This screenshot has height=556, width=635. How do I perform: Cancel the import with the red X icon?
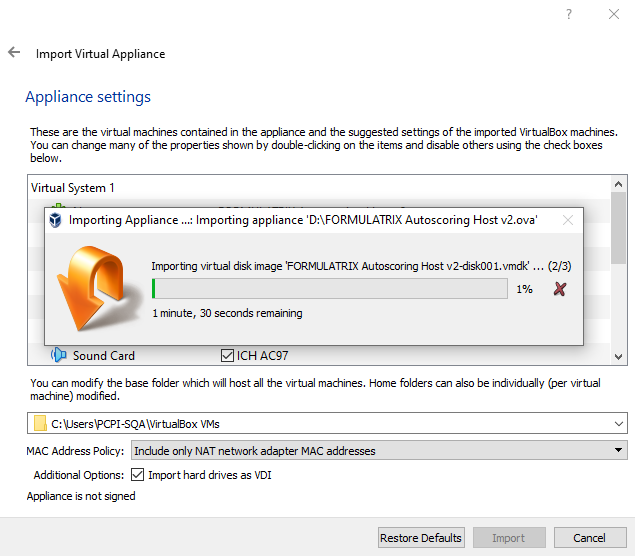[x=560, y=289]
